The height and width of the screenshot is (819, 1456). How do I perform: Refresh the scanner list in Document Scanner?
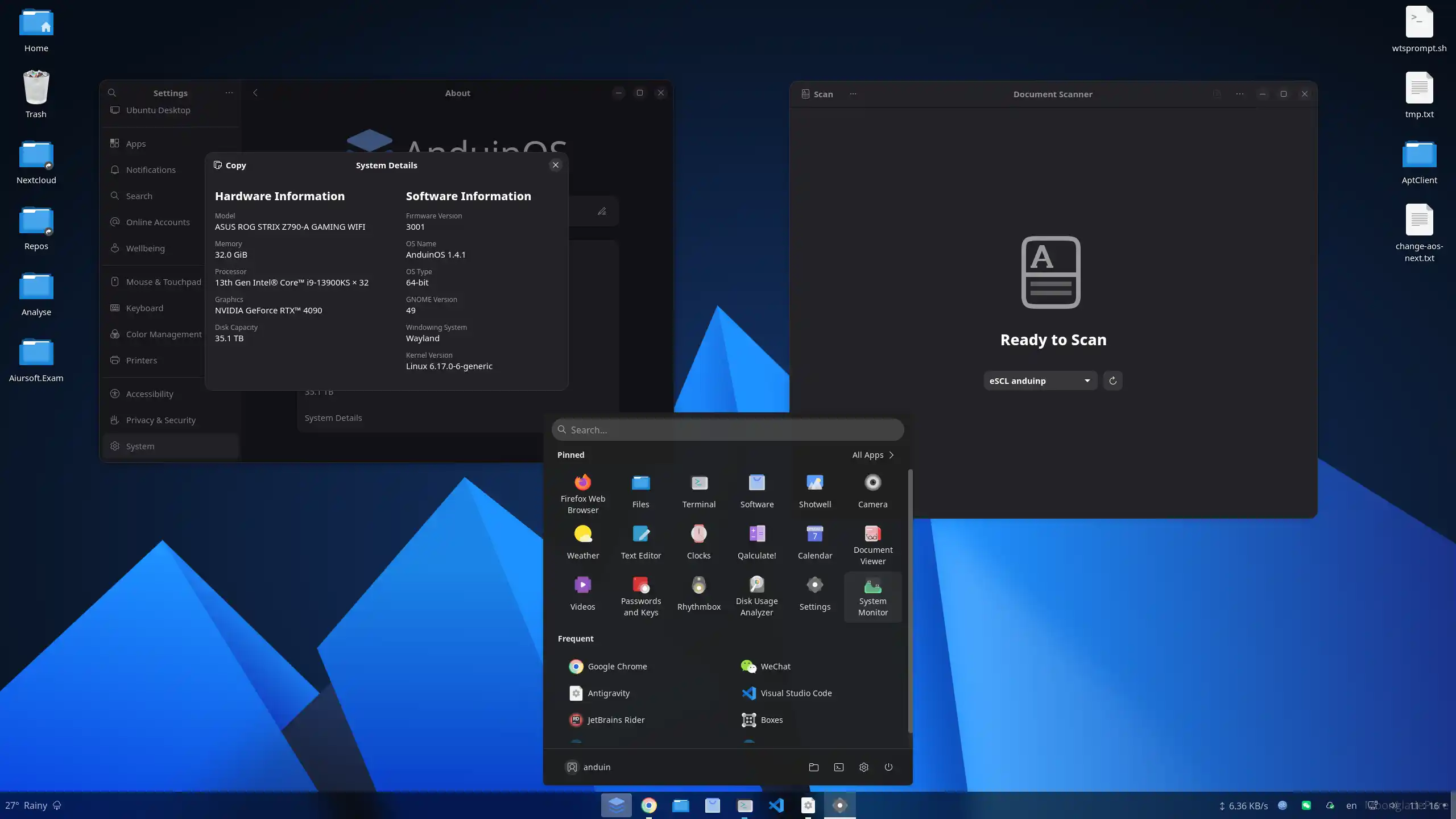tap(1112, 380)
